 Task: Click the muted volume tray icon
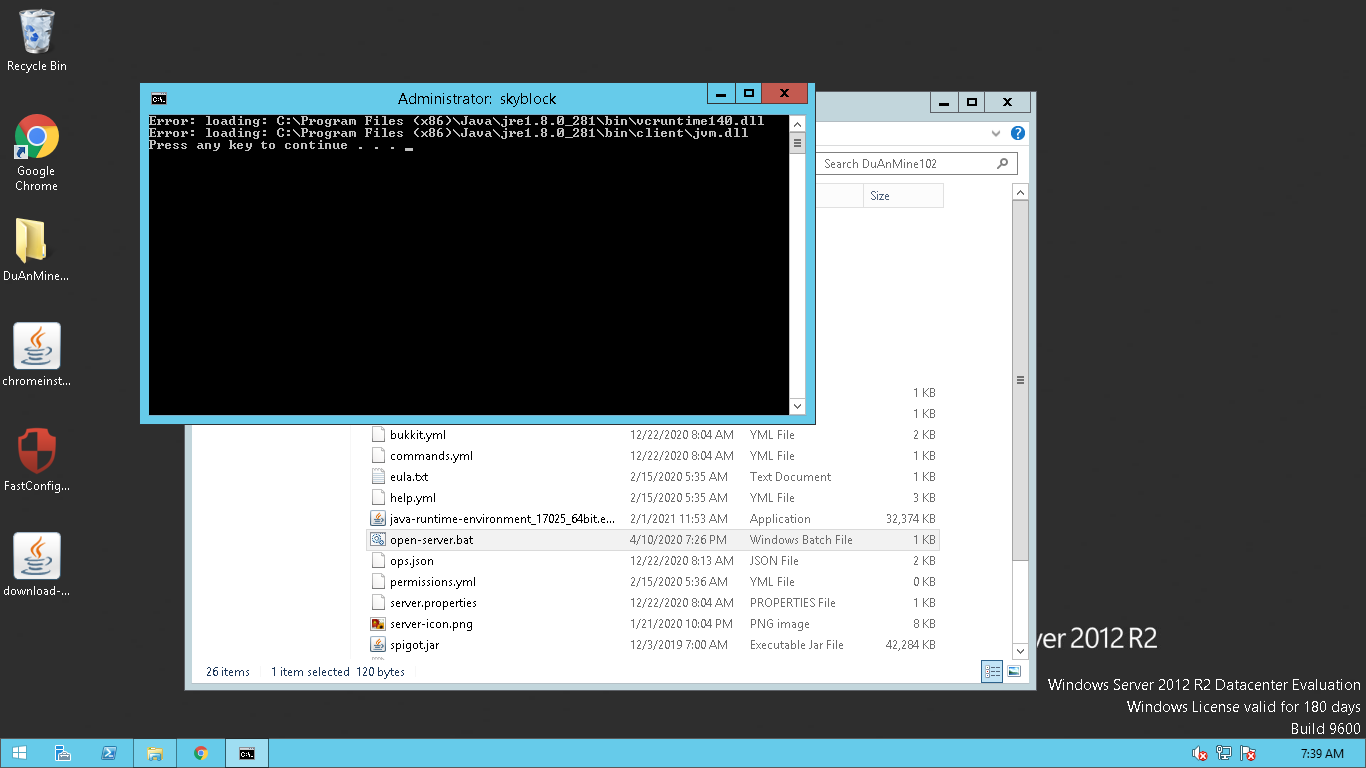[1199, 753]
